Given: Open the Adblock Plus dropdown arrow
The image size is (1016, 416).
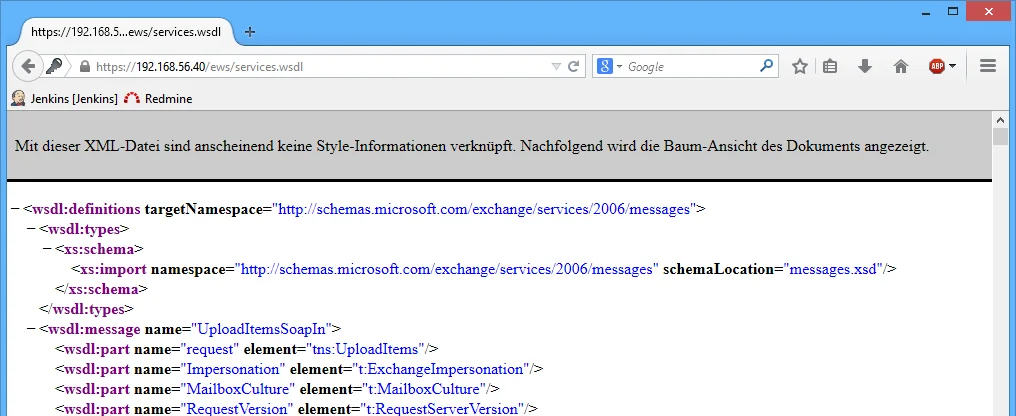Looking at the screenshot, I should click(952, 66).
